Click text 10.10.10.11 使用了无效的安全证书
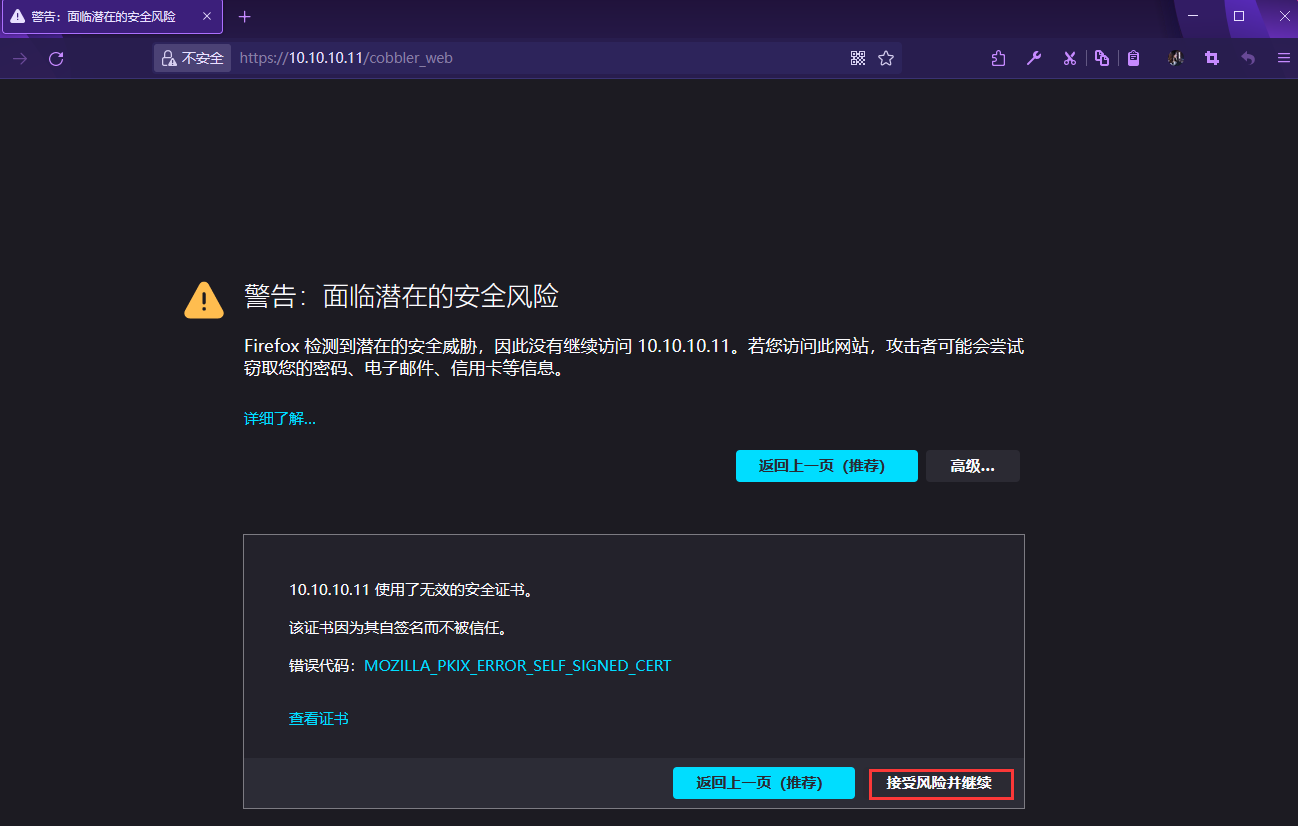Image resolution: width=1298 pixels, height=826 pixels. coord(411,589)
